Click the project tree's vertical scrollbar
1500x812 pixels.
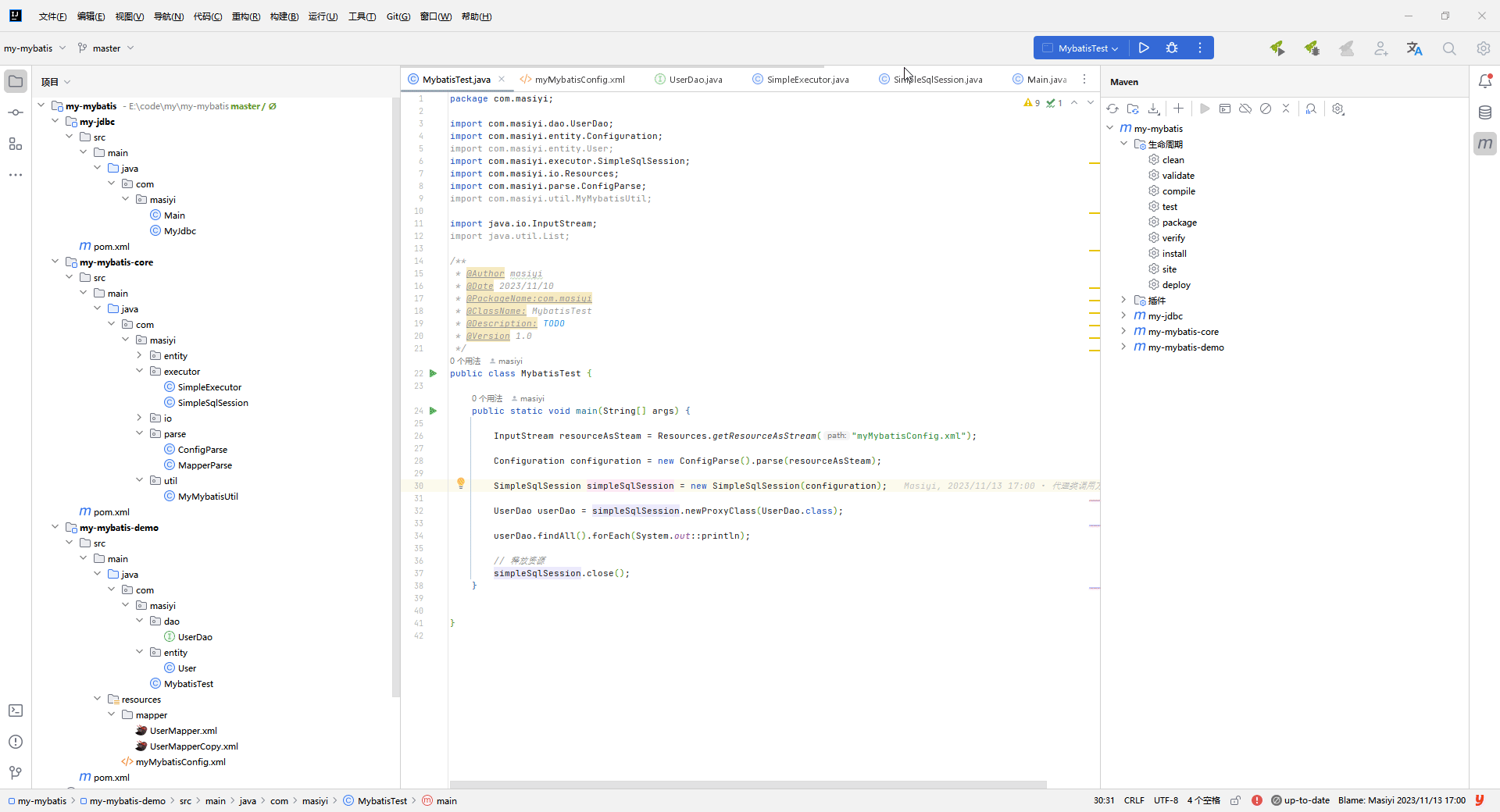point(396,397)
